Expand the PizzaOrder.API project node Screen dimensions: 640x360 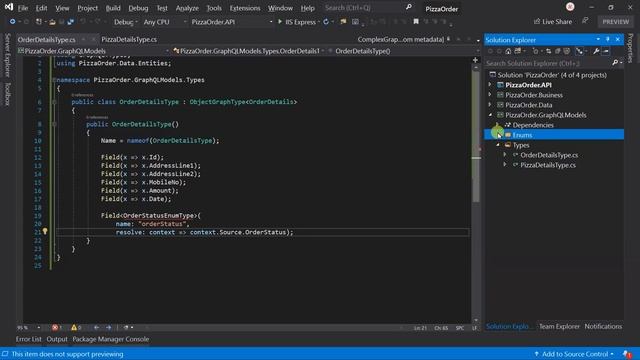(490, 84)
